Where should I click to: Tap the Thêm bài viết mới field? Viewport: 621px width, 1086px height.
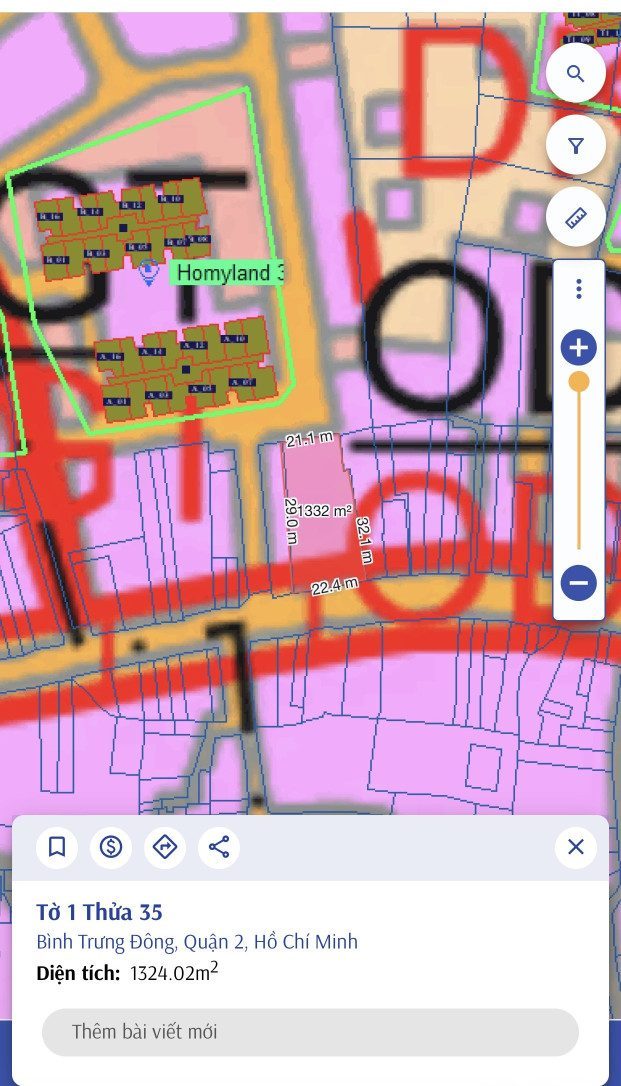click(310, 1032)
